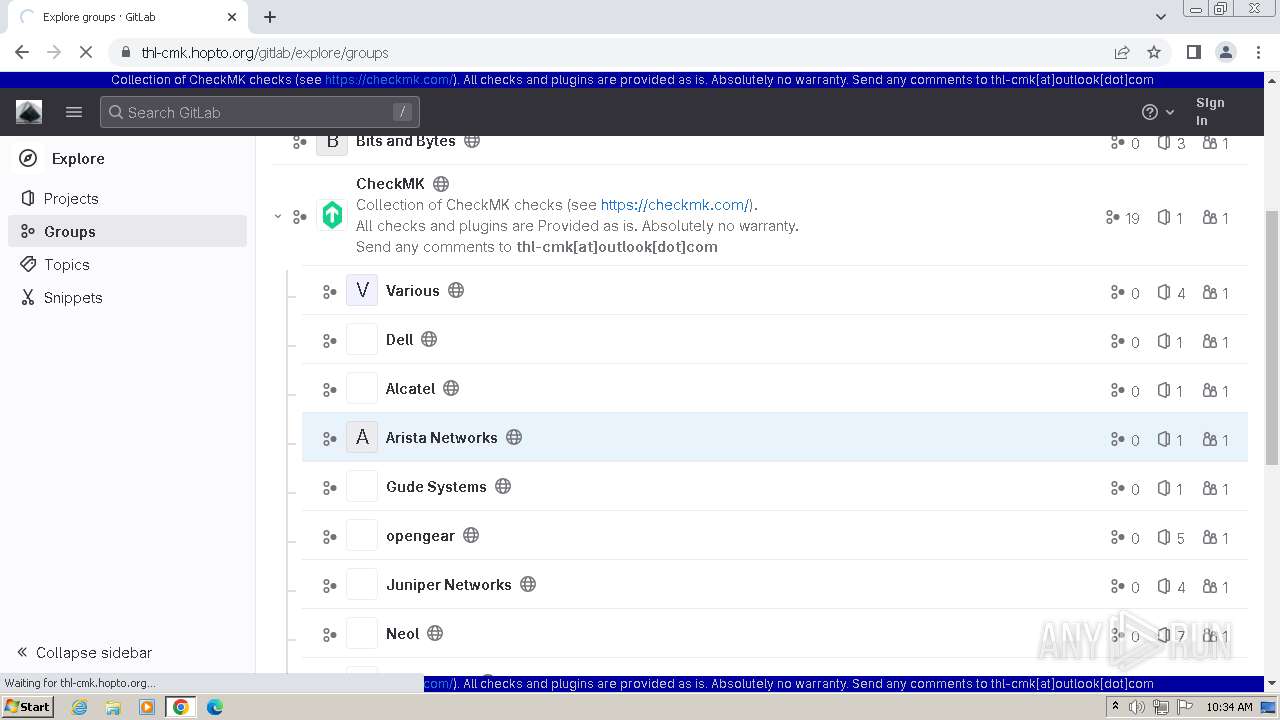
Task: Open the Arista Networks subgroup
Action: pyautogui.click(x=441, y=437)
